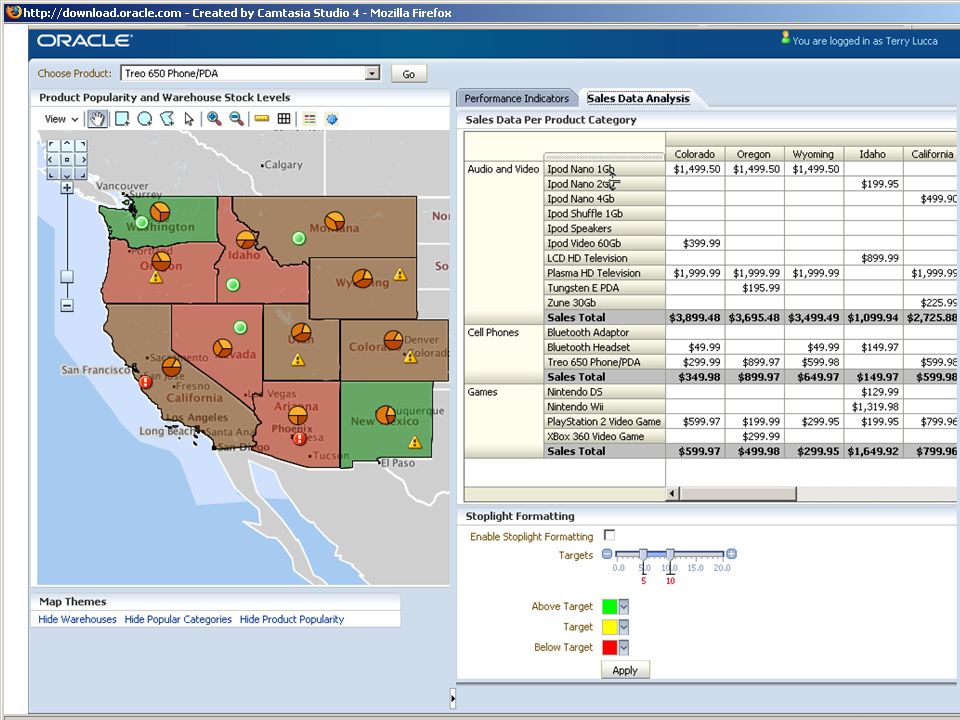This screenshot has height=720, width=960.
Task: Select the Sales Data Analysis tab
Action: click(x=638, y=99)
